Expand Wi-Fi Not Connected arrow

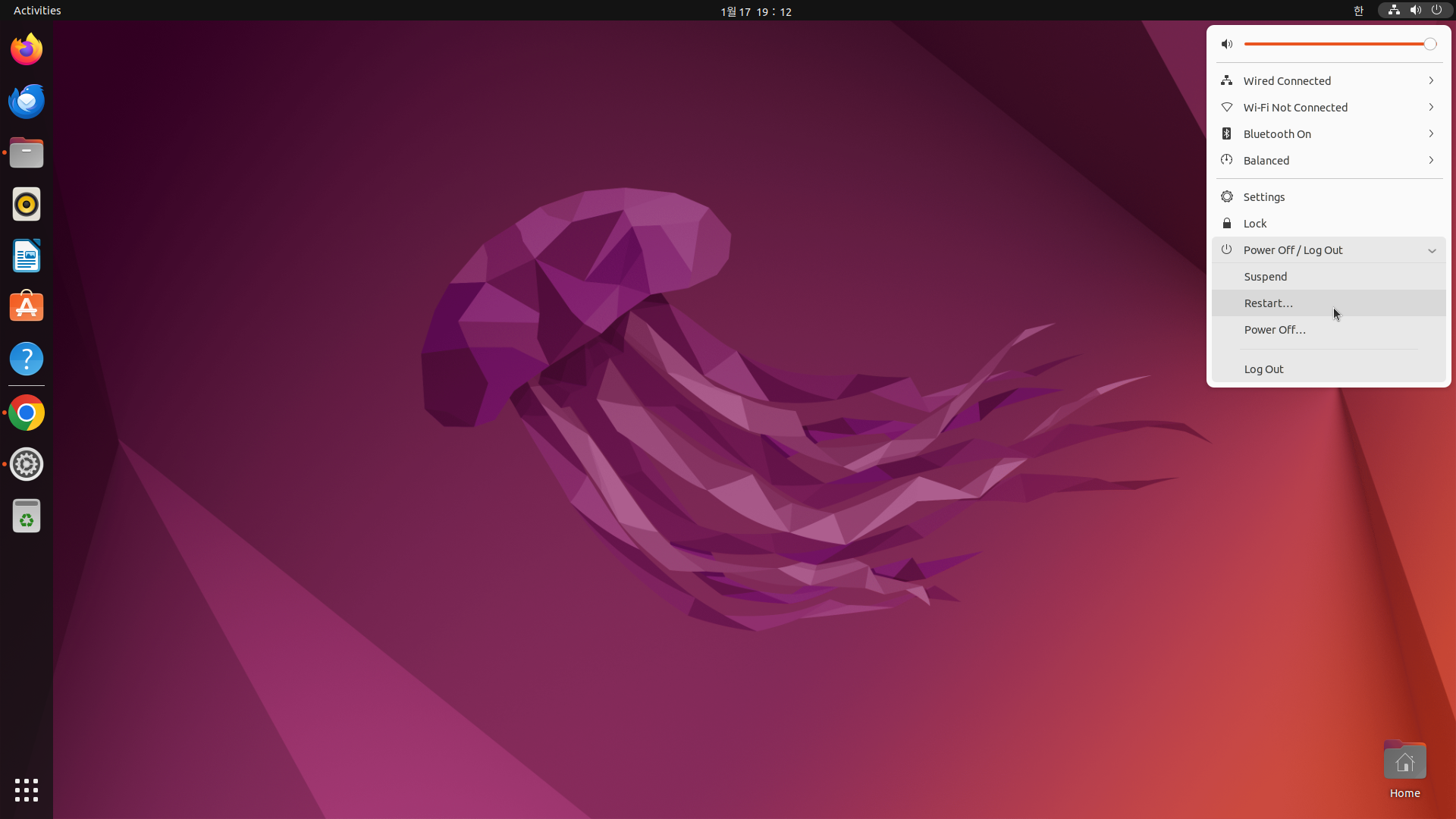tap(1431, 107)
